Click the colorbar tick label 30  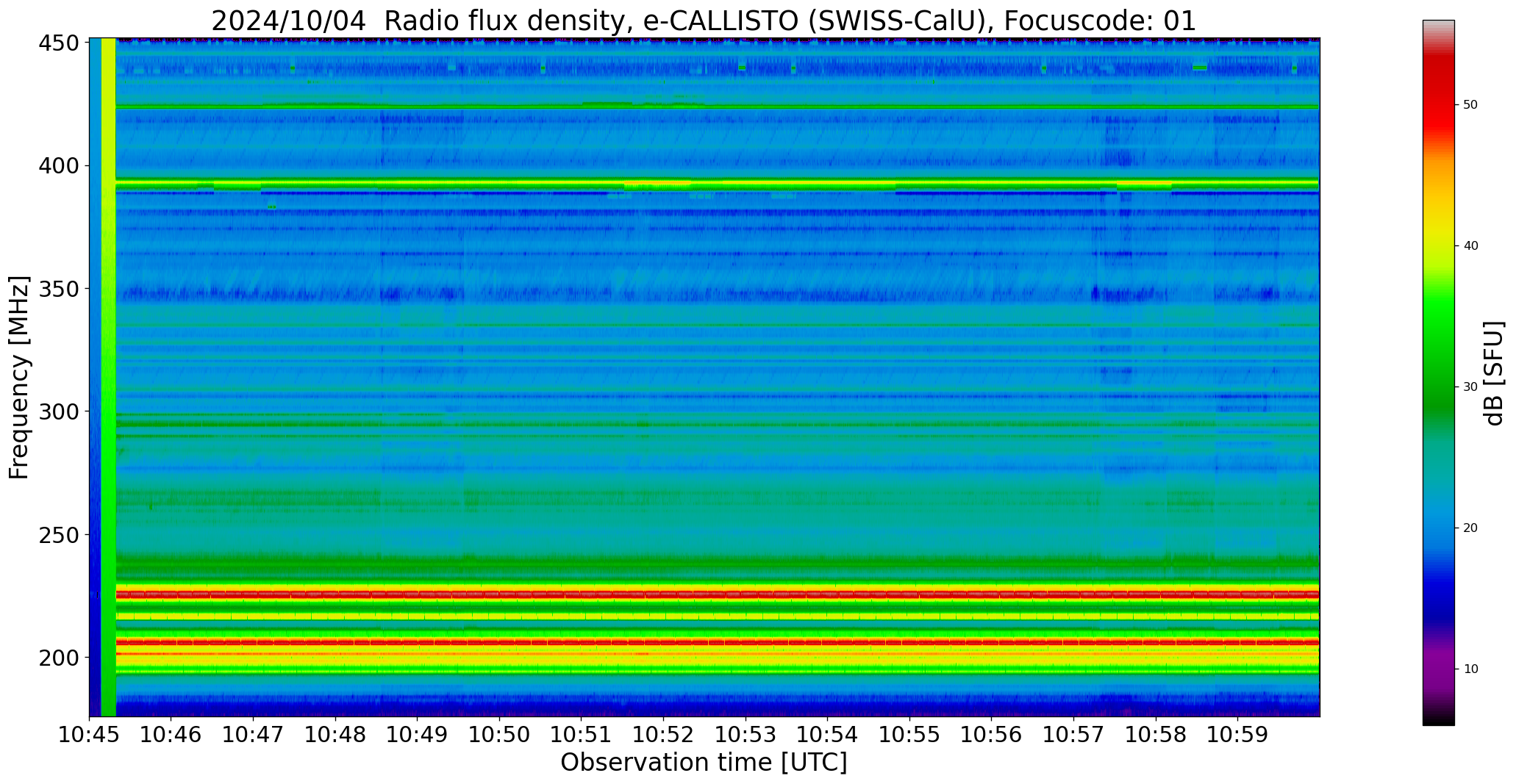(1470, 387)
